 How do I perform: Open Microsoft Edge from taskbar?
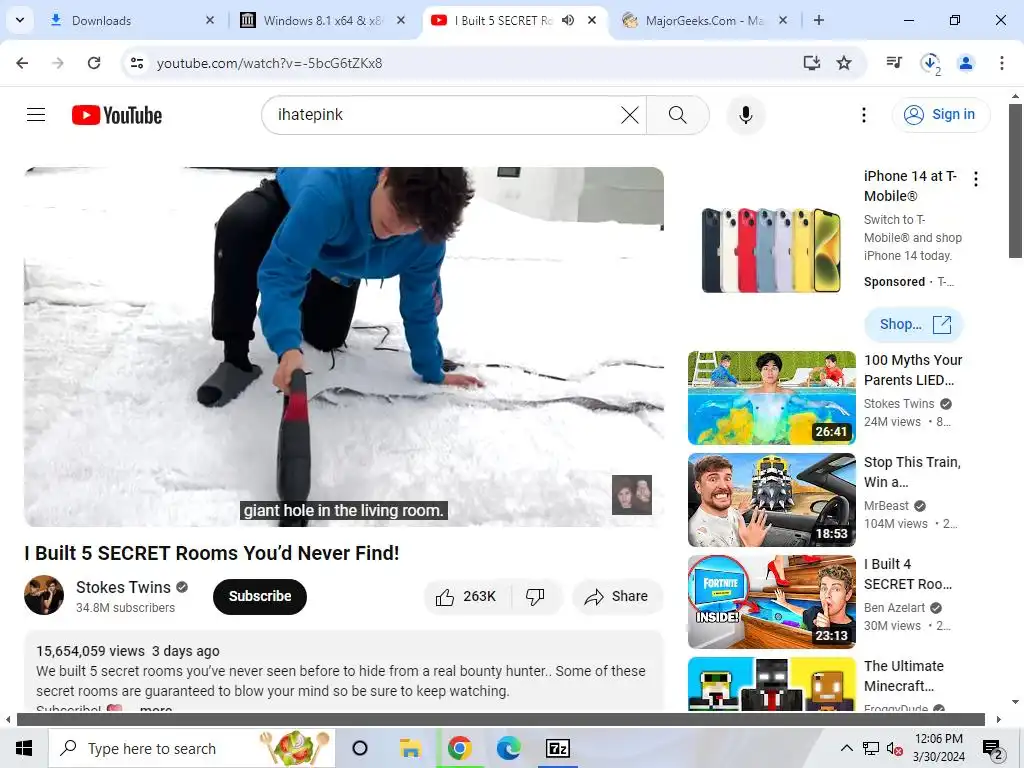pos(509,748)
